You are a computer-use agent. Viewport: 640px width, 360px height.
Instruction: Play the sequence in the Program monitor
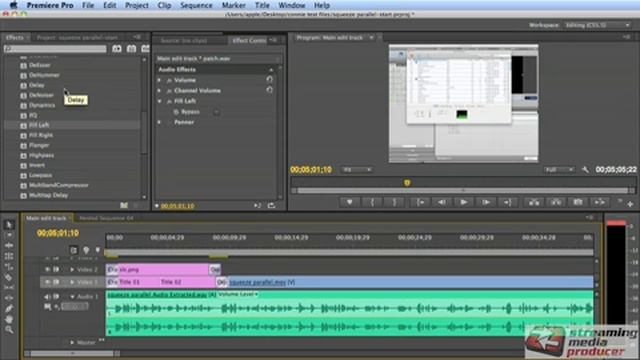pos(464,202)
